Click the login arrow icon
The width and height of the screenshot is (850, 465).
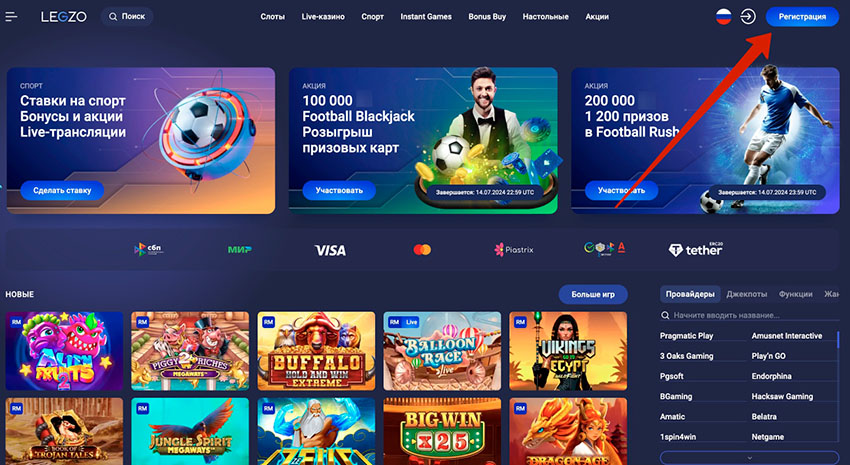[748, 17]
